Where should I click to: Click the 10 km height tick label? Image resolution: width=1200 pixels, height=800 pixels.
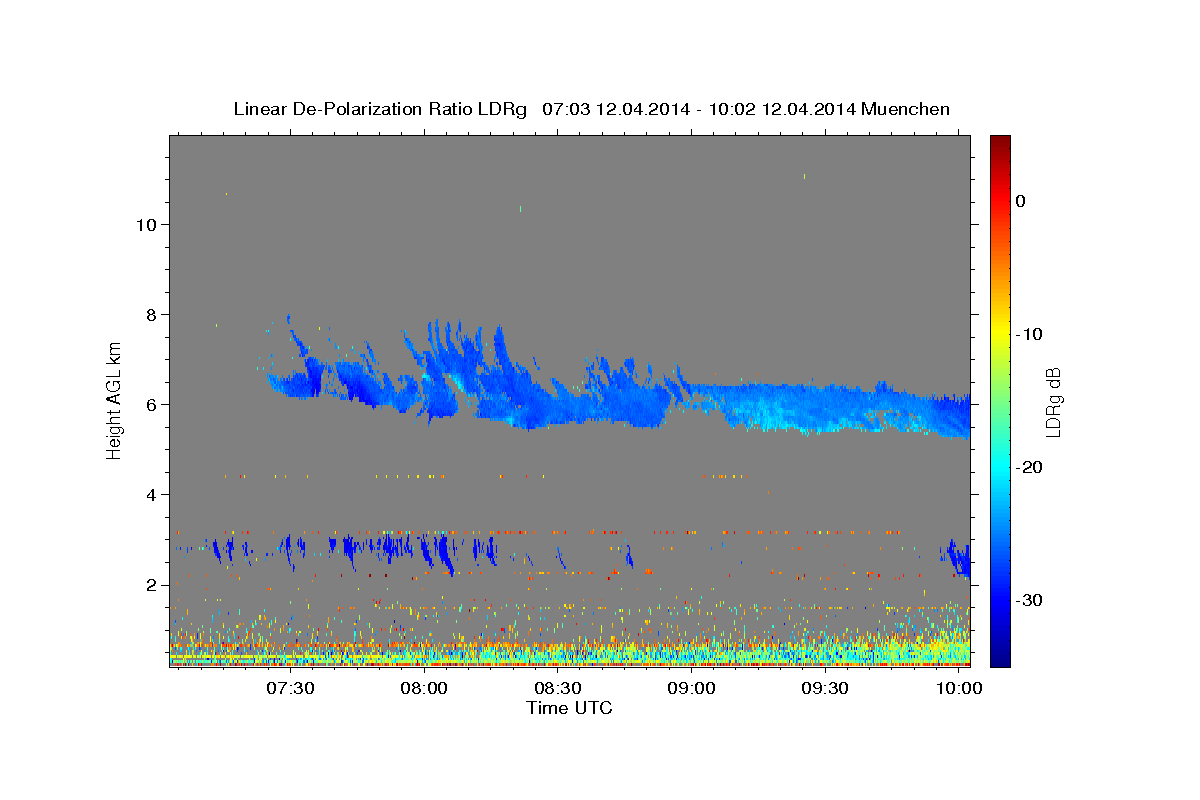144,225
